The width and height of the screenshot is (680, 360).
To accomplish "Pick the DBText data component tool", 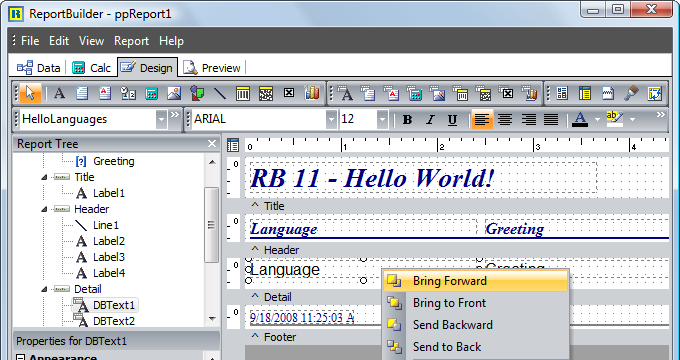I will 346,93.
